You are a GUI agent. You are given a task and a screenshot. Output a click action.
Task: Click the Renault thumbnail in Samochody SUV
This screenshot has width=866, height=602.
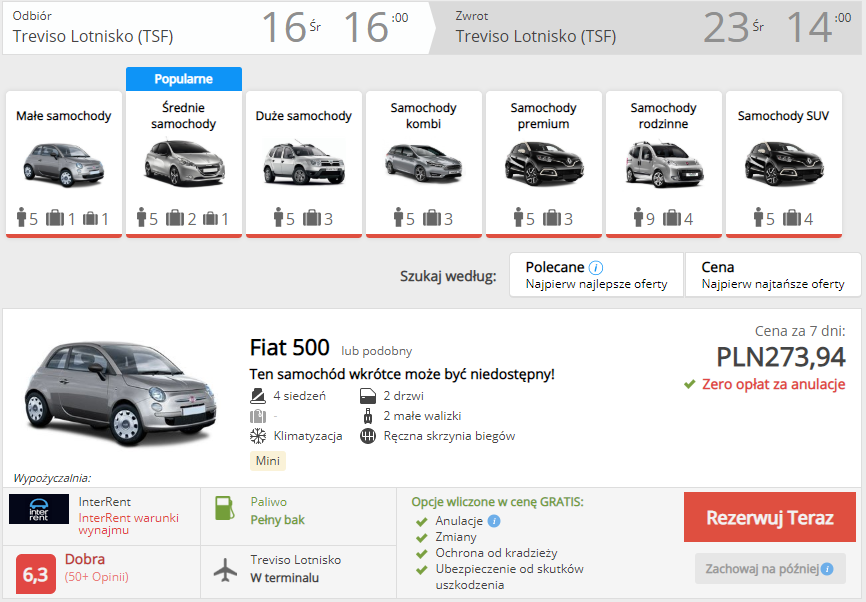[784, 163]
